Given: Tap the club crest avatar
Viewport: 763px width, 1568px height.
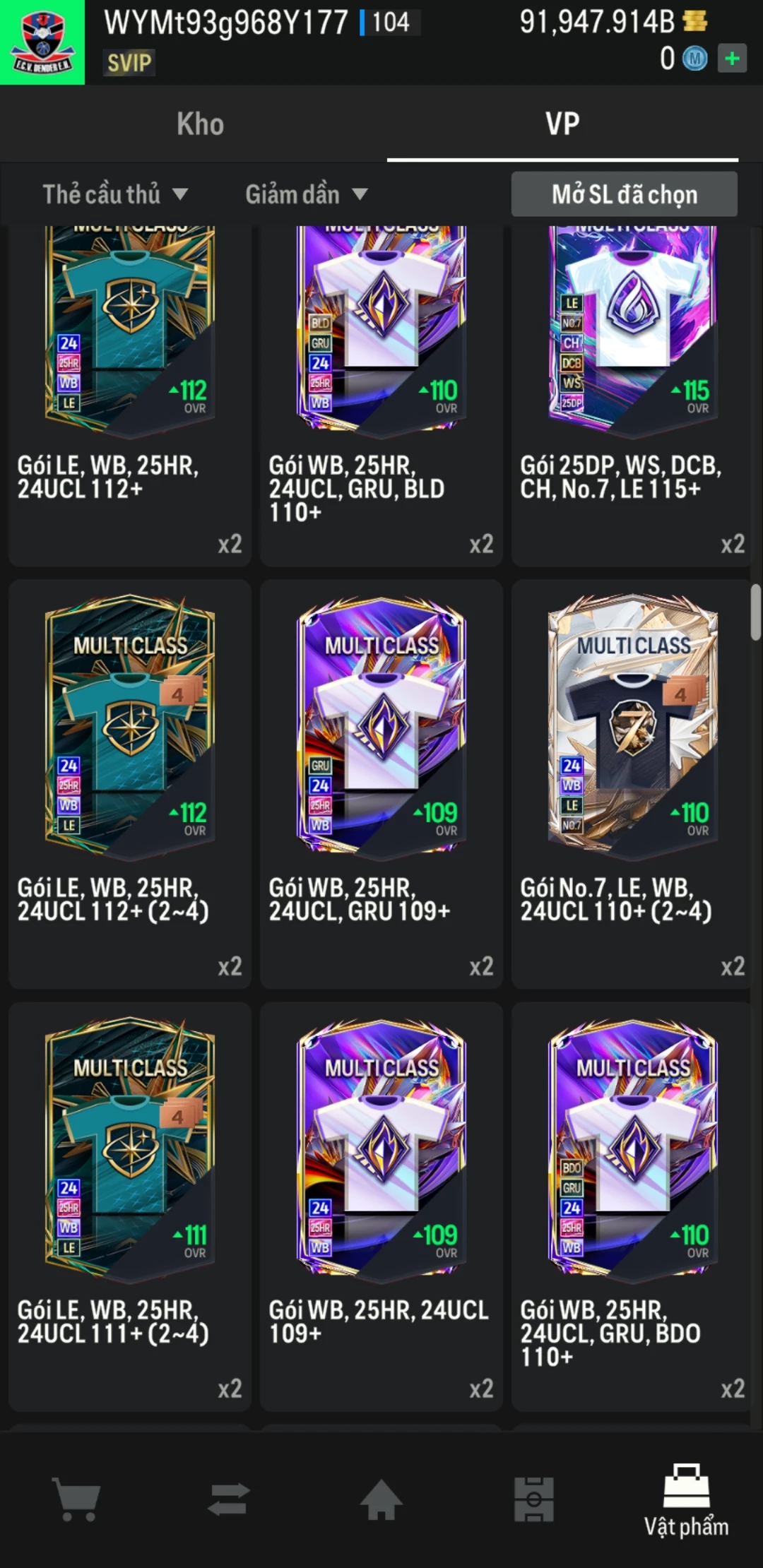Looking at the screenshot, I should pos(42,42).
